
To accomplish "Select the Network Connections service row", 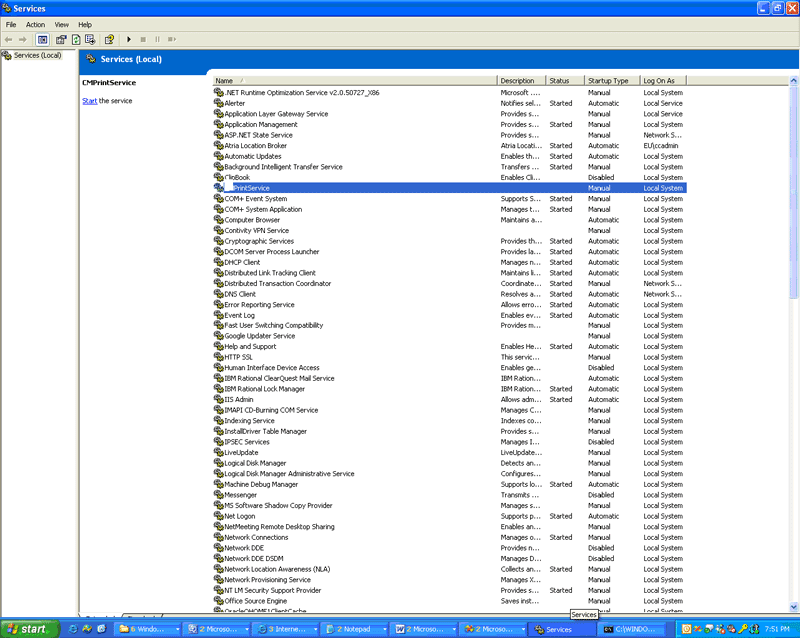I will click(449, 537).
